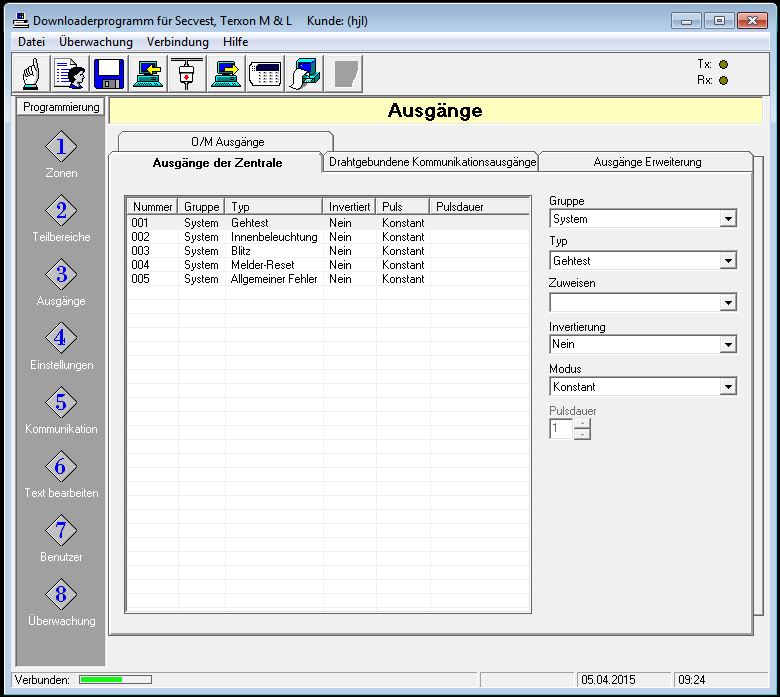Open the Gruppe dropdown

(728, 219)
